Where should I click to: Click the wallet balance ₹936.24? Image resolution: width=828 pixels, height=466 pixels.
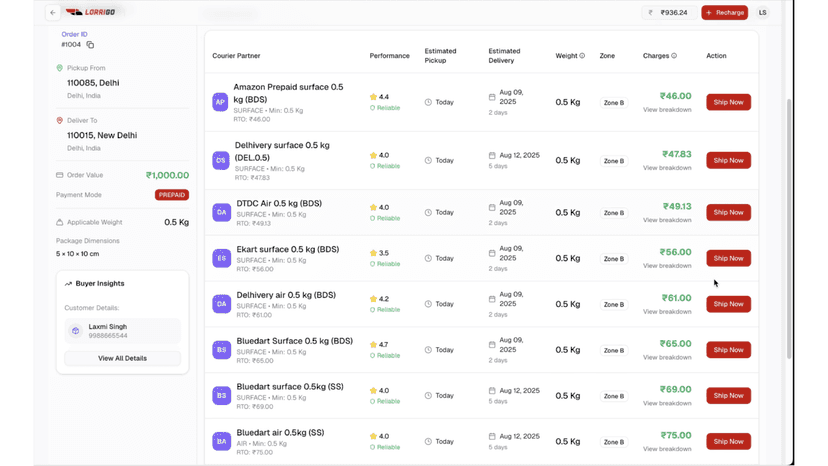coord(669,13)
